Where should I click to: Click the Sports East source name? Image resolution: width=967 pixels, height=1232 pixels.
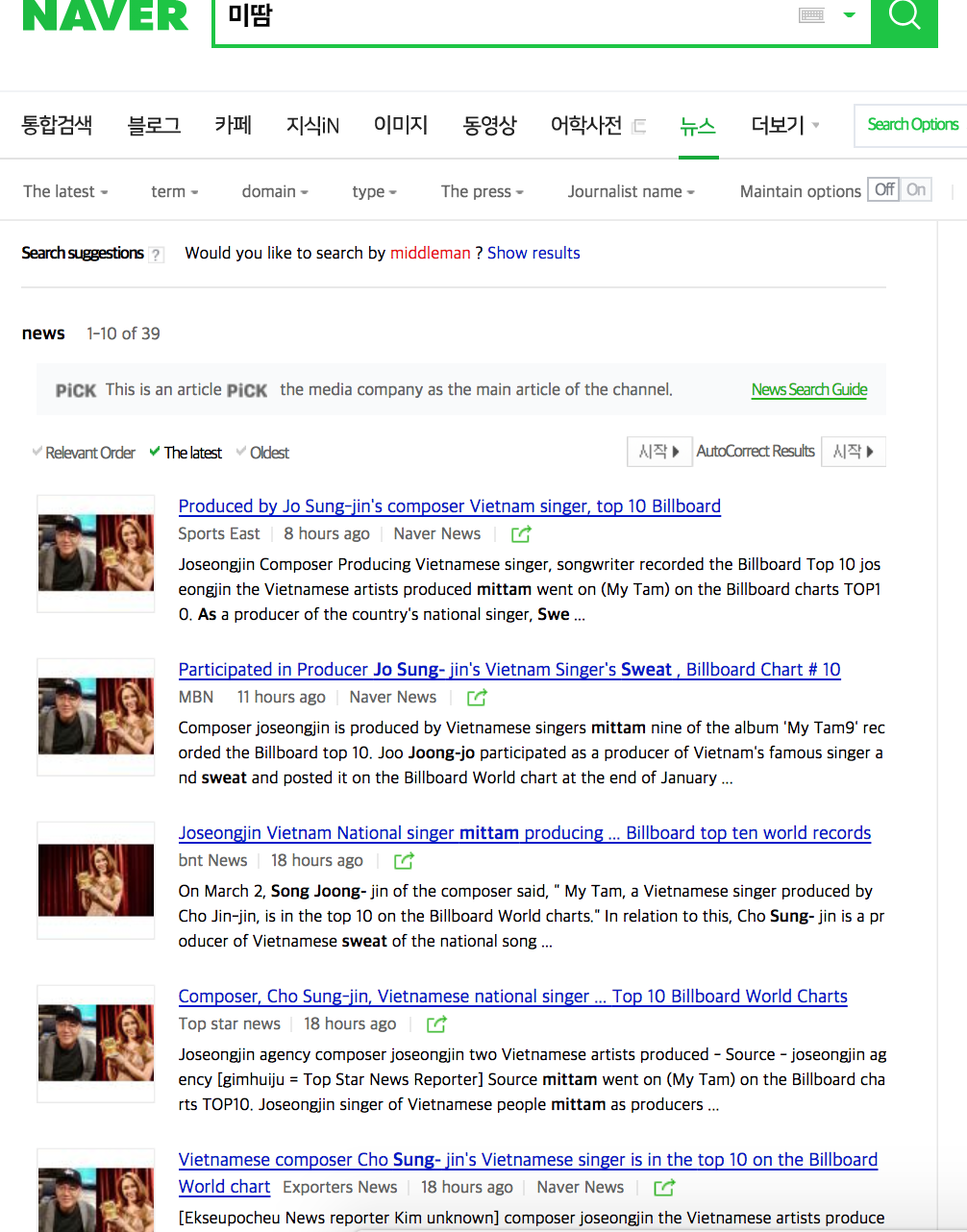pos(219,533)
